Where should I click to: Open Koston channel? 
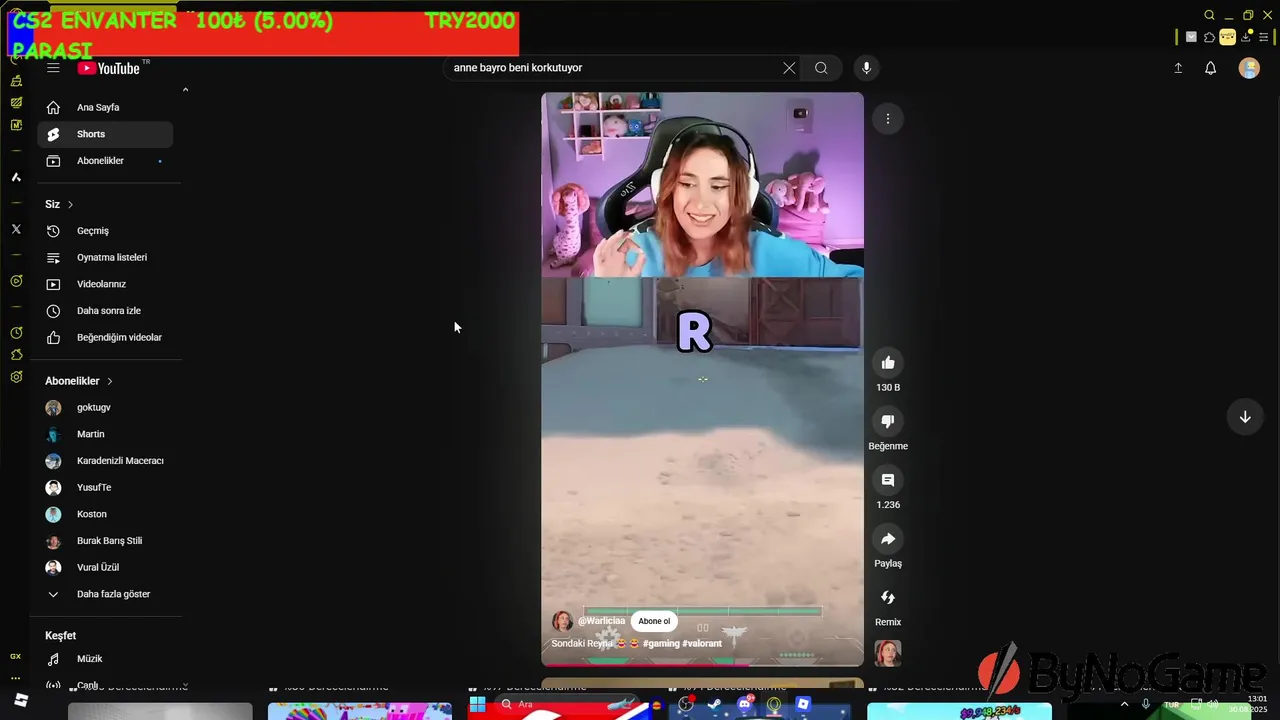click(105, 514)
